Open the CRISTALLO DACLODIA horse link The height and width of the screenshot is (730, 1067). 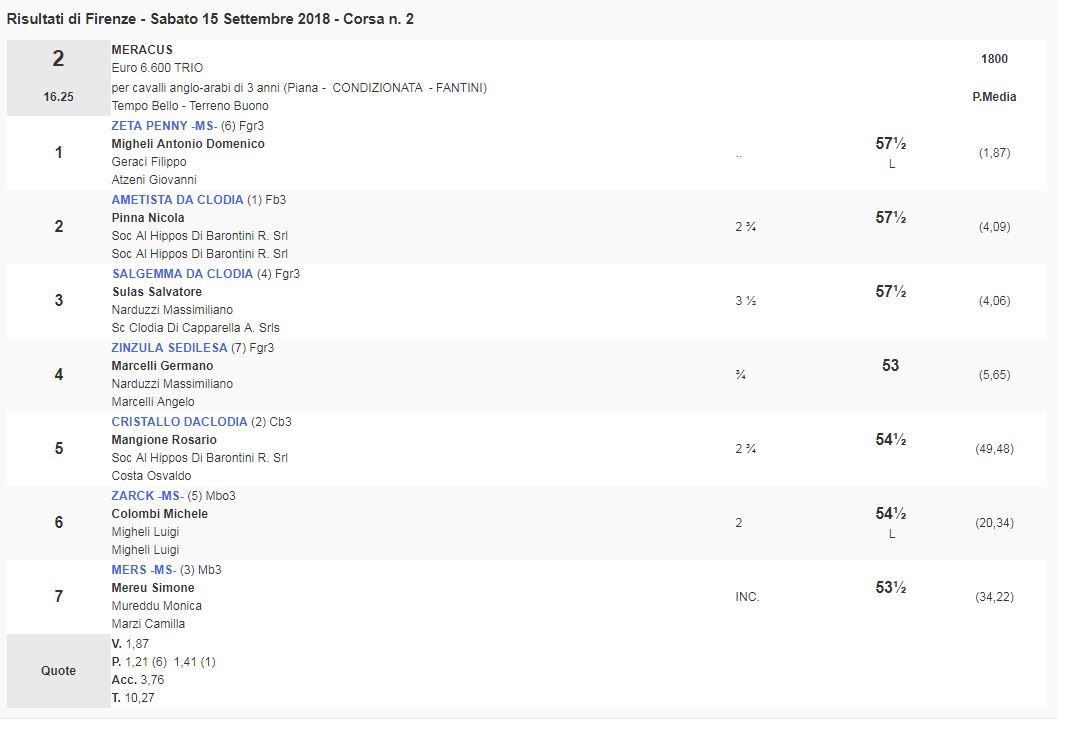pyautogui.click(x=178, y=422)
